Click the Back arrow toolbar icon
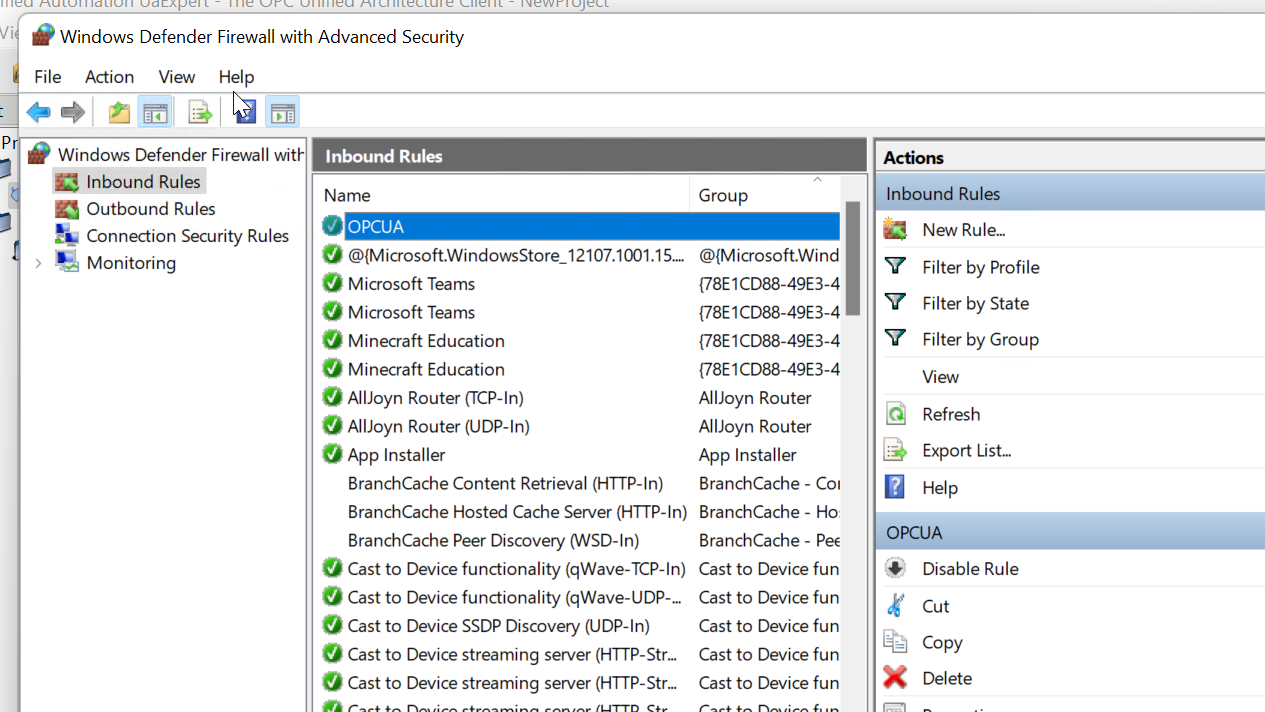The width and height of the screenshot is (1265, 712). [38, 112]
